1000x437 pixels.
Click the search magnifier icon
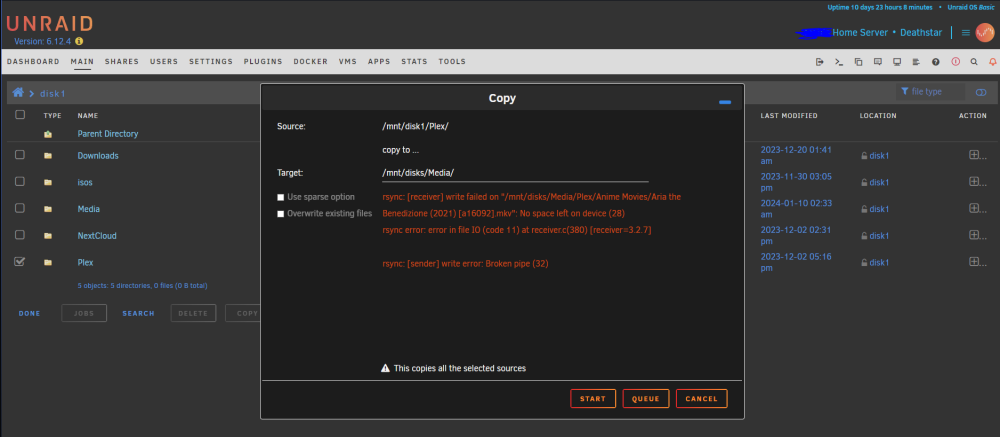coord(974,62)
